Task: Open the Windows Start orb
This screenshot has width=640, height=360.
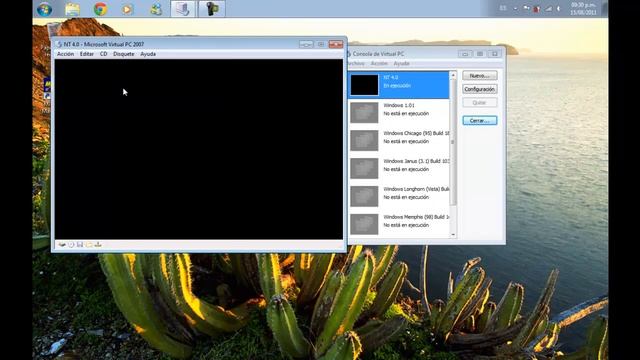Action: [44, 9]
